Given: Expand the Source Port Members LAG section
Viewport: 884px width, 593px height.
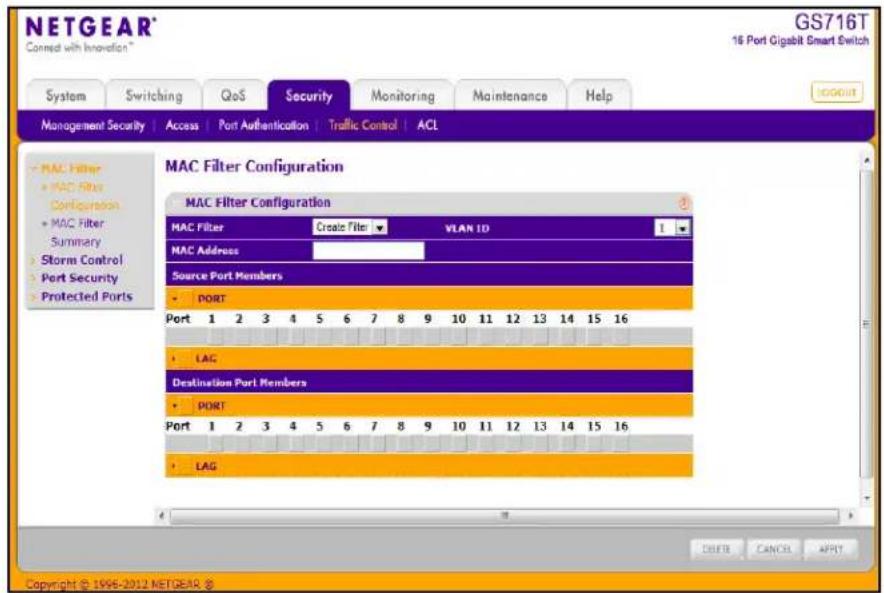Looking at the screenshot, I should click(x=174, y=359).
